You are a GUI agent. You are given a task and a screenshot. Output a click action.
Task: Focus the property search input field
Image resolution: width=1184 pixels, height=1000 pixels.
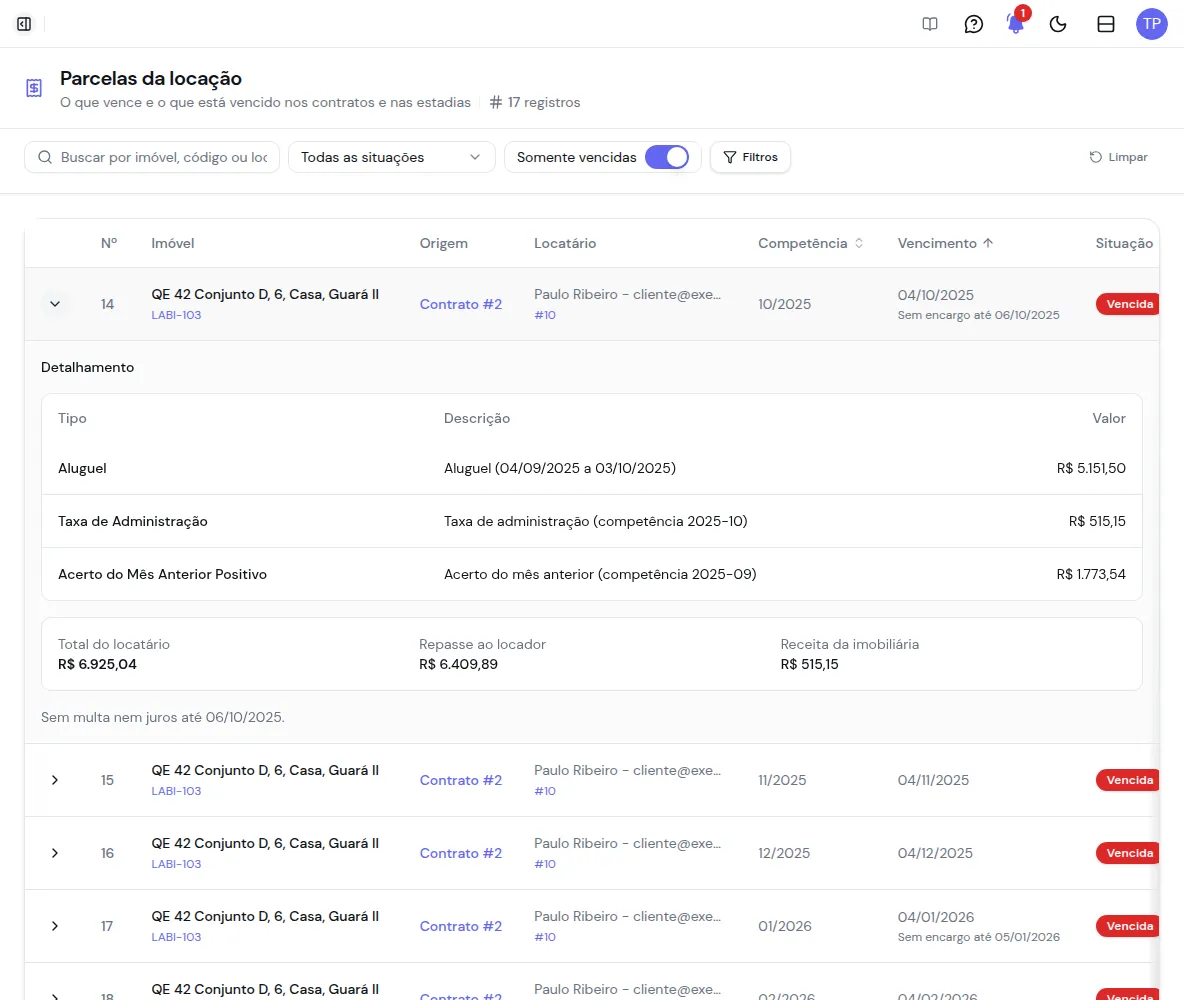(152, 157)
